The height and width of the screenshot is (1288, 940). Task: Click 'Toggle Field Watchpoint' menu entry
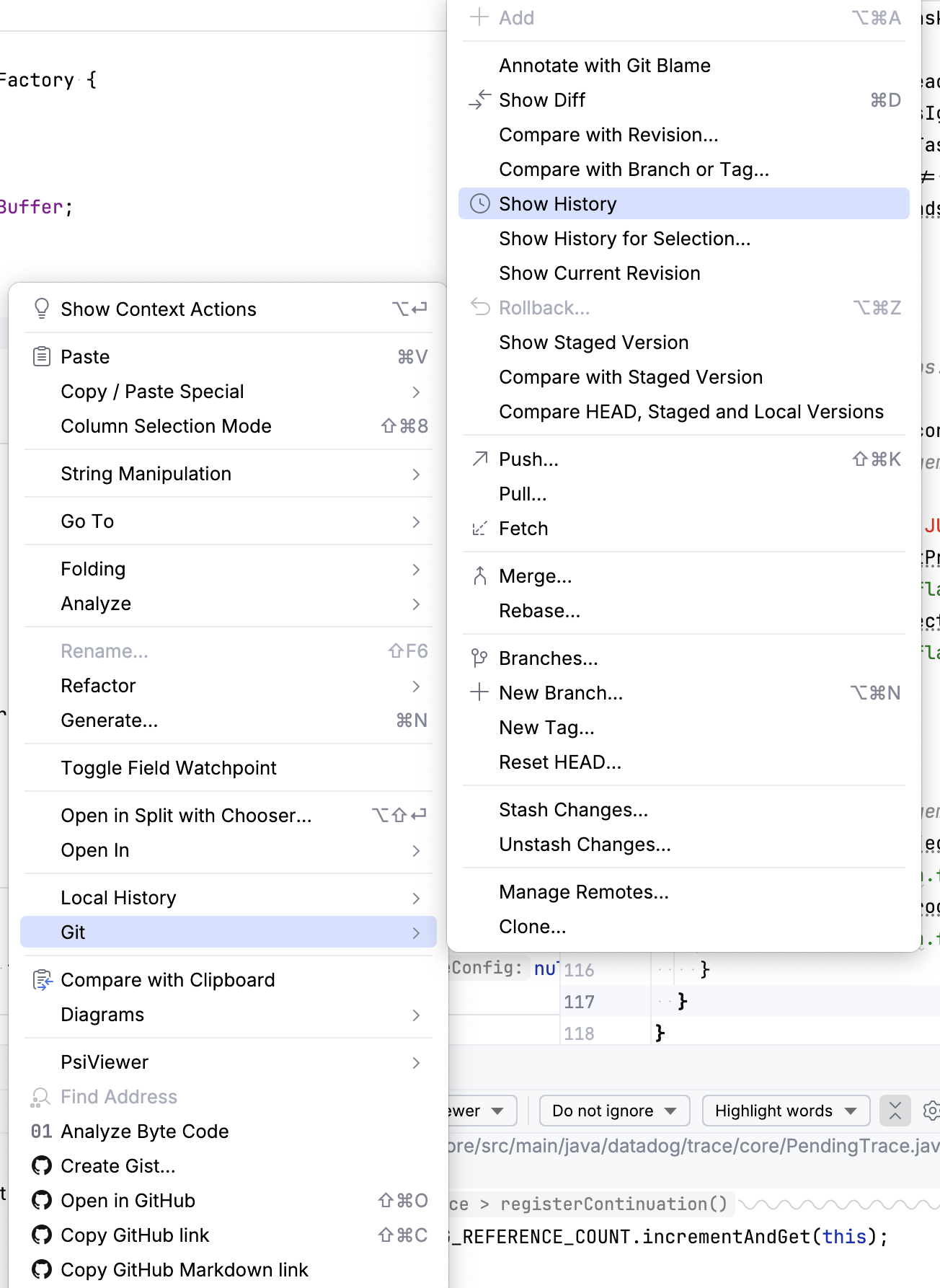point(169,768)
